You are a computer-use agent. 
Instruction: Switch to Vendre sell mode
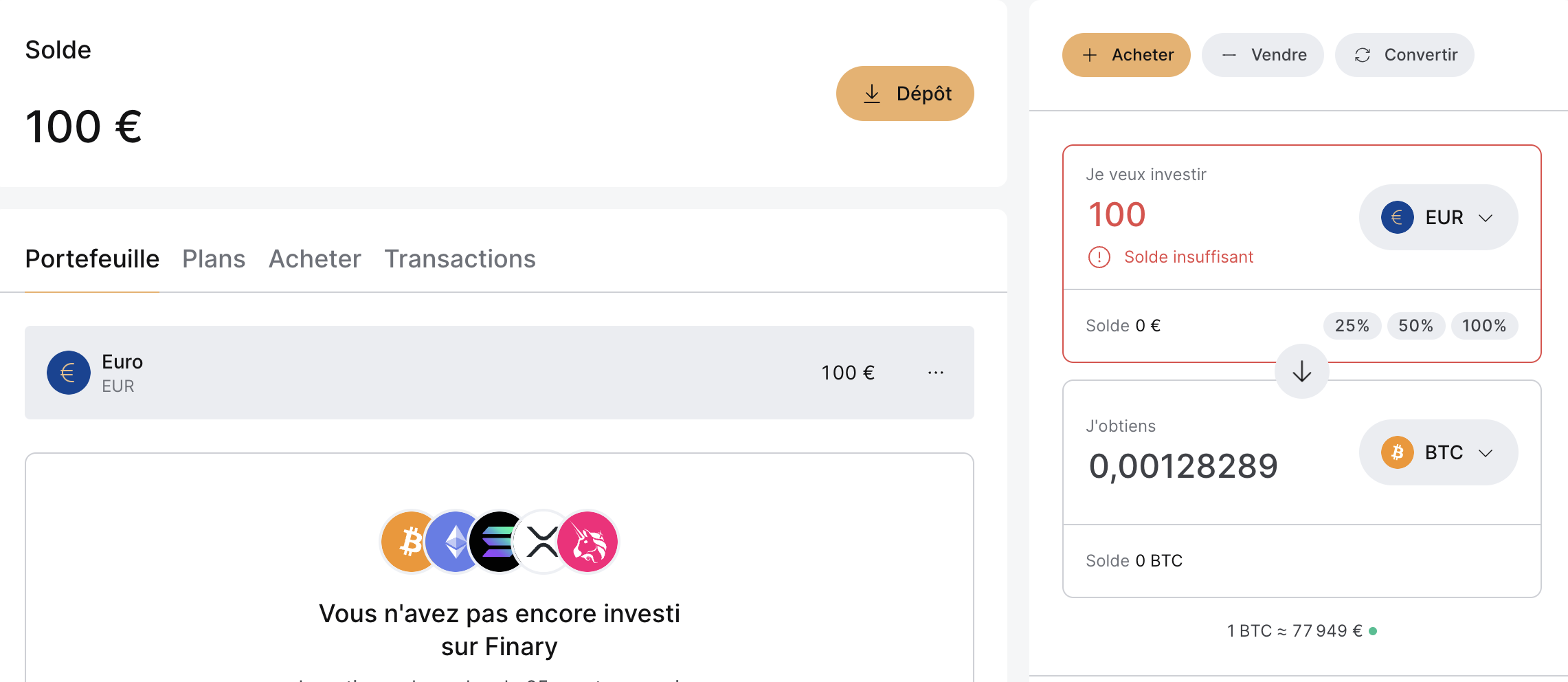pyautogui.click(x=1262, y=55)
